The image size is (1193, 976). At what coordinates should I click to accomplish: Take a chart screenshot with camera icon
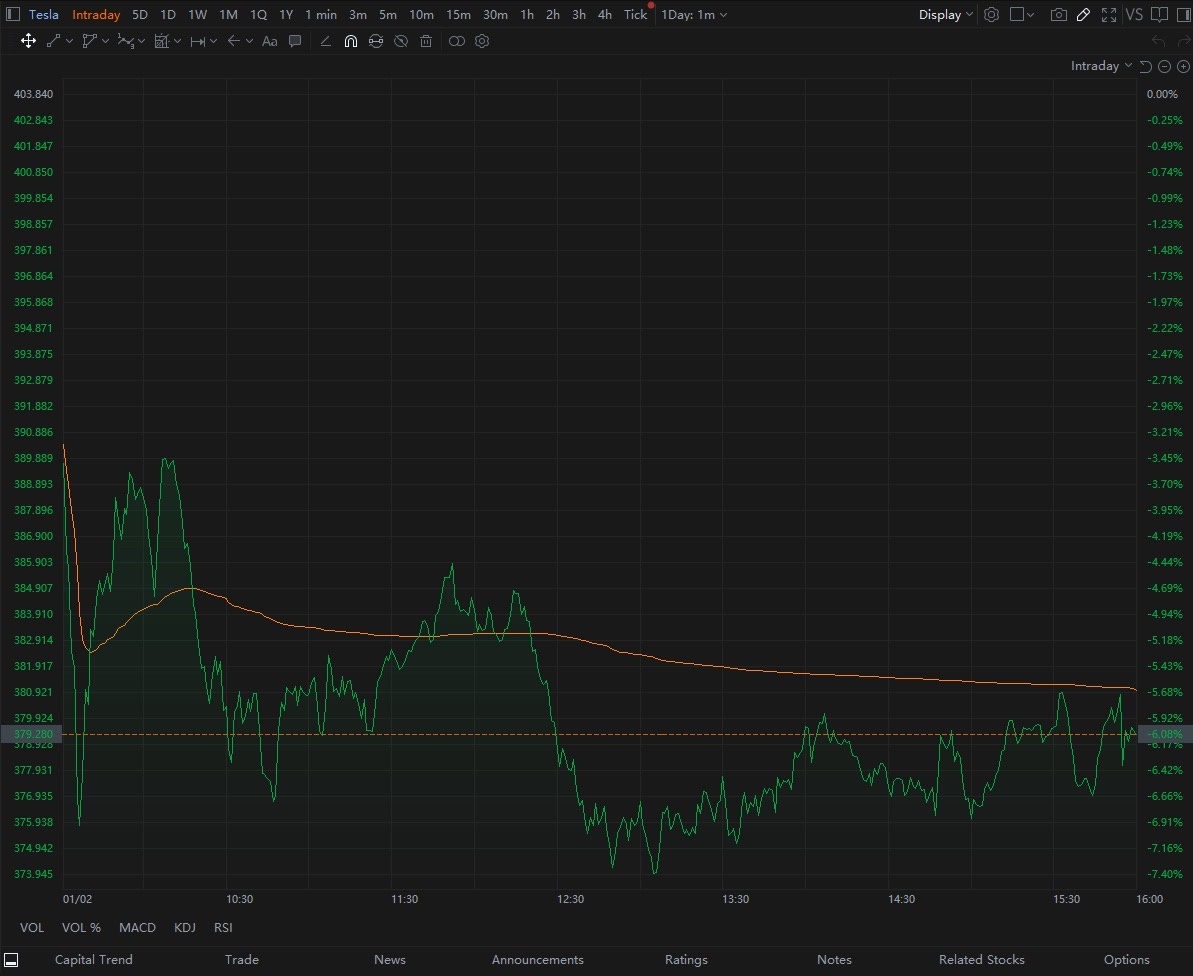tap(1058, 14)
